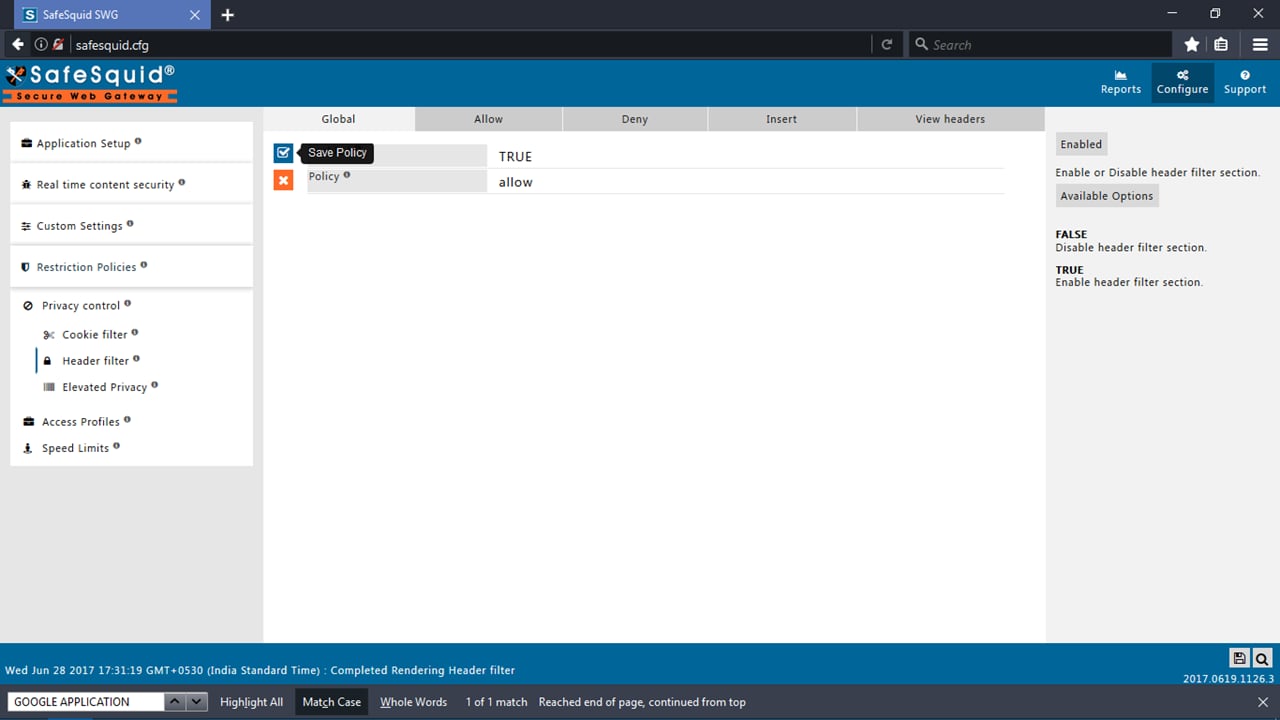Toggle Highlight All in find bar
Image resolution: width=1280 pixels, height=720 pixels.
click(251, 702)
